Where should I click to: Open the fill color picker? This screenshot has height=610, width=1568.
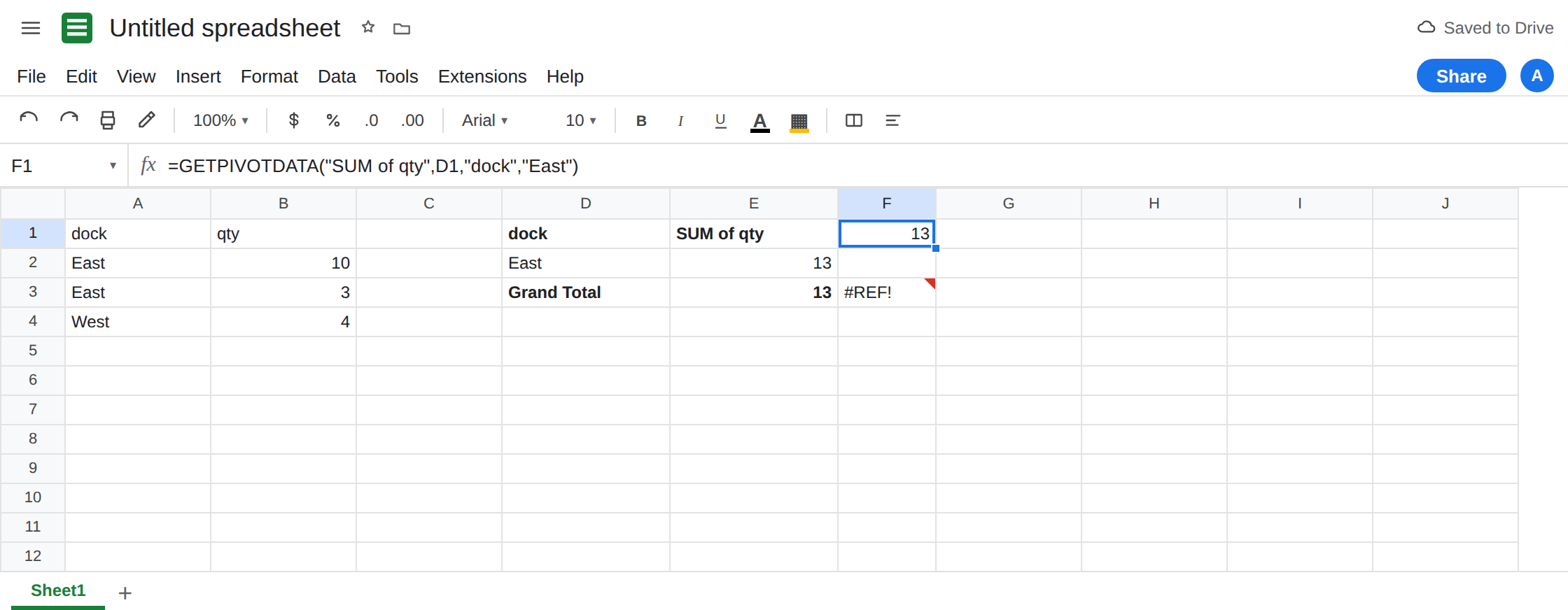(799, 122)
